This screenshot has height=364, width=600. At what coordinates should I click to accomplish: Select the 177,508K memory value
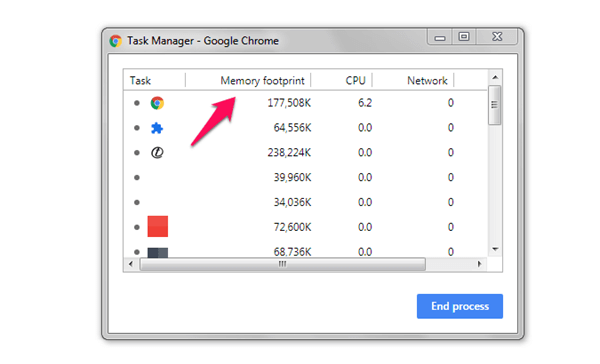[x=289, y=103]
